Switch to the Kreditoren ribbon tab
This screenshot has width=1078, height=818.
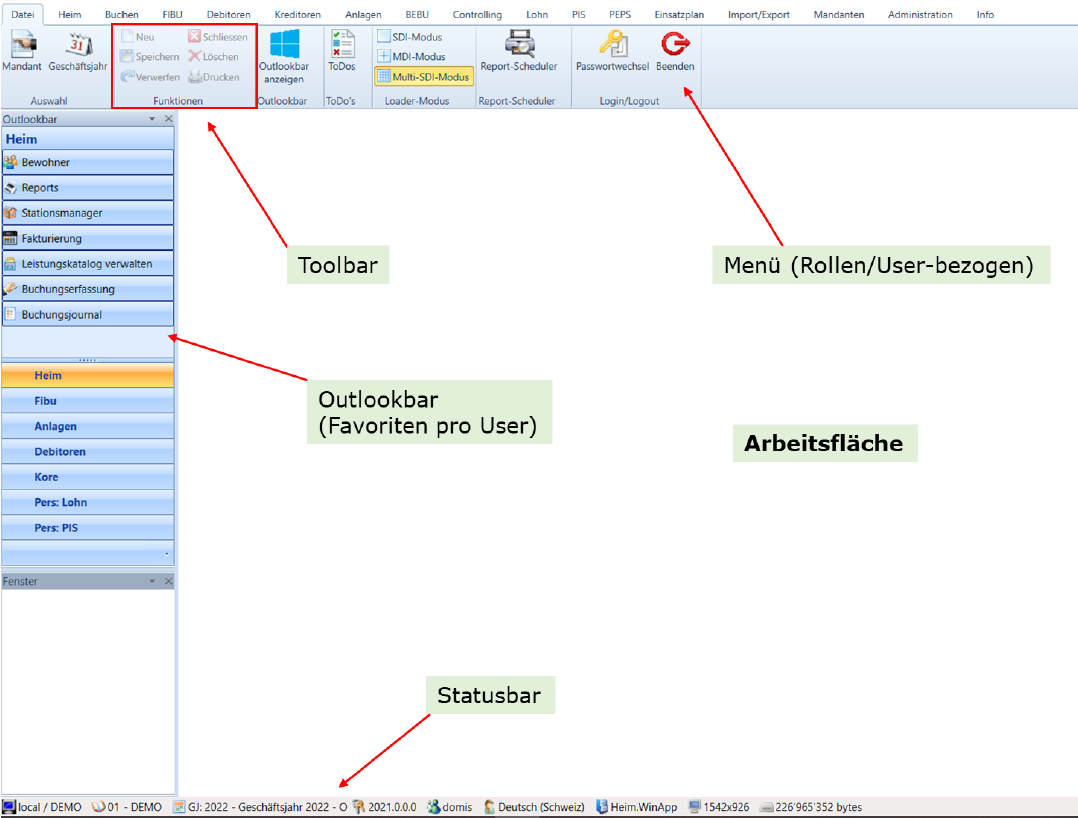tap(297, 15)
